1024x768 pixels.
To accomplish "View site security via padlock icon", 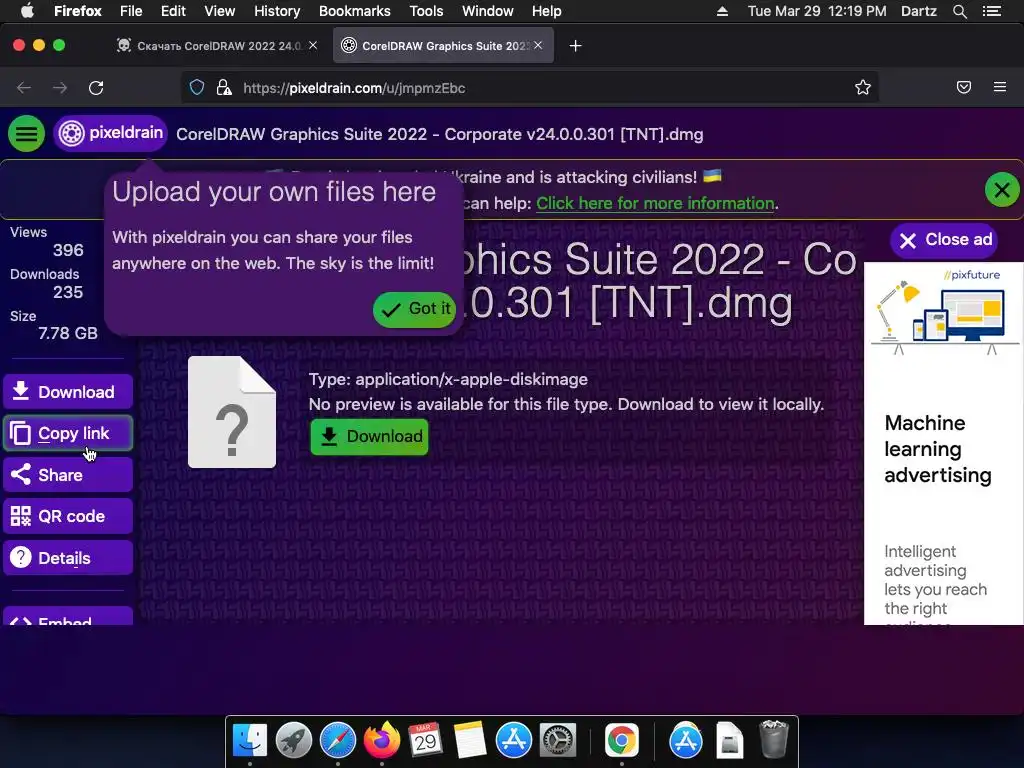I will coord(224,88).
